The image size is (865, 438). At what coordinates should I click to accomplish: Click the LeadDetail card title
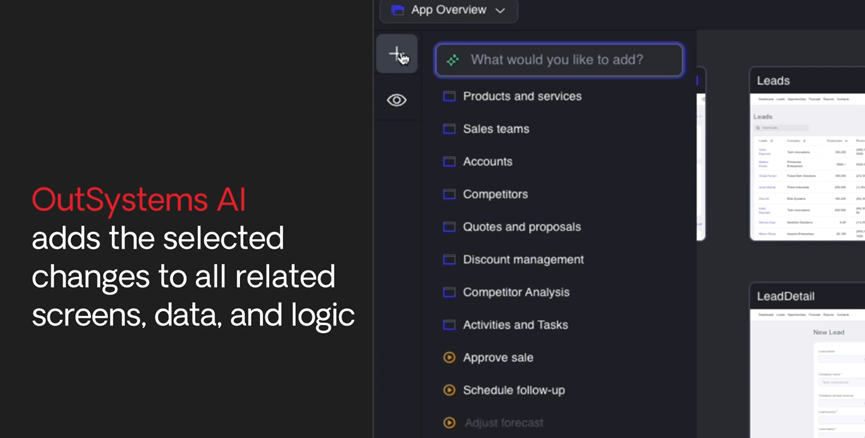click(786, 296)
